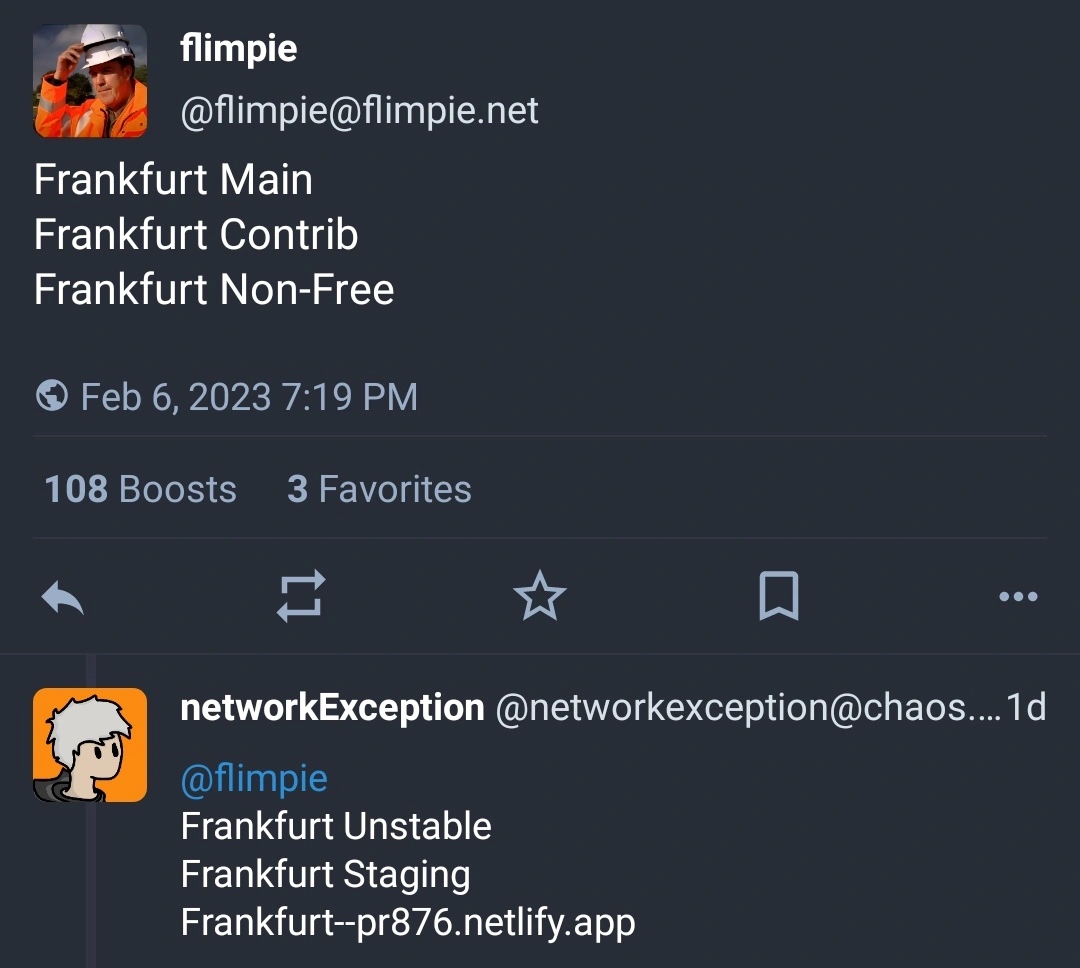Viewport: 1080px width, 968px height.
Task: Open networkException's cartoon avatar
Action: point(90,745)
